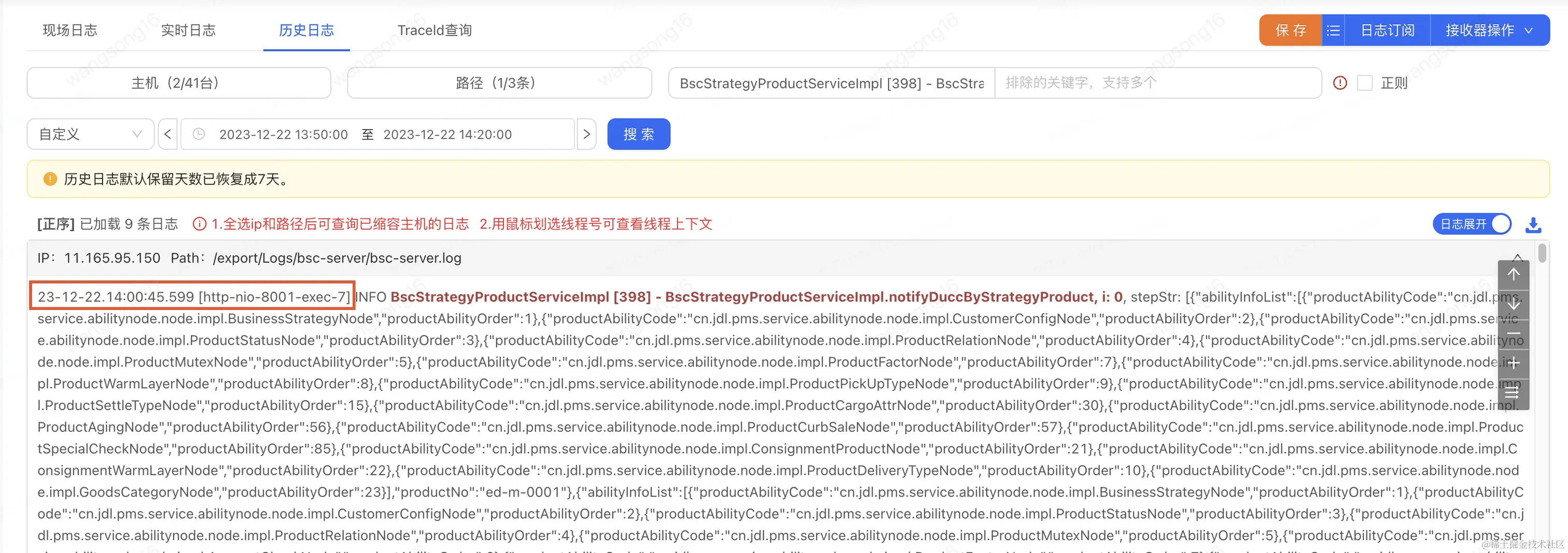Click the 日志订阅 button
Screen dimensions: 1568x553
[1387, 31]
